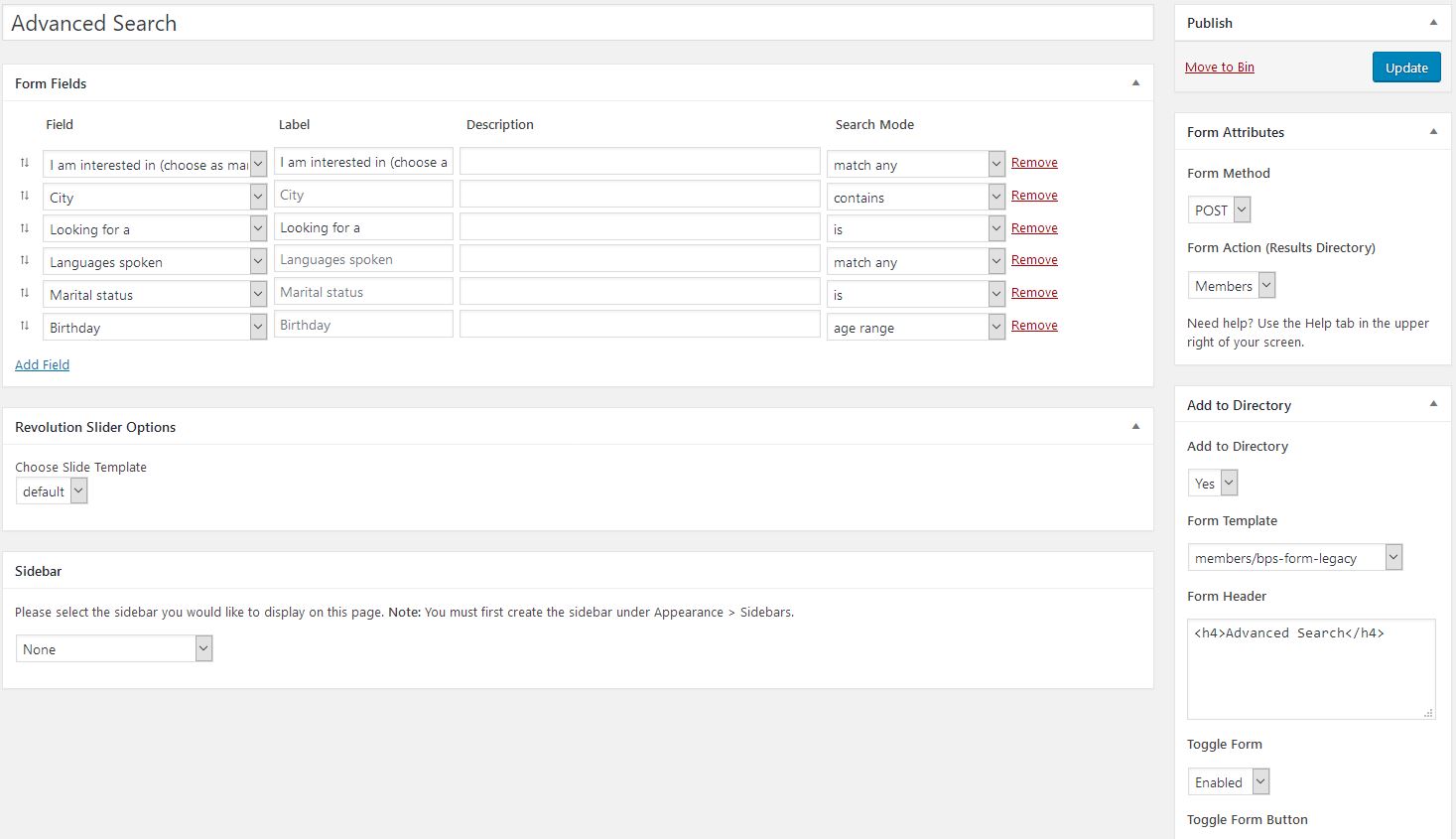The width and height of the screenshot is (1456, 839).
Task: Click the Add Field link
Action: point(42,364)
